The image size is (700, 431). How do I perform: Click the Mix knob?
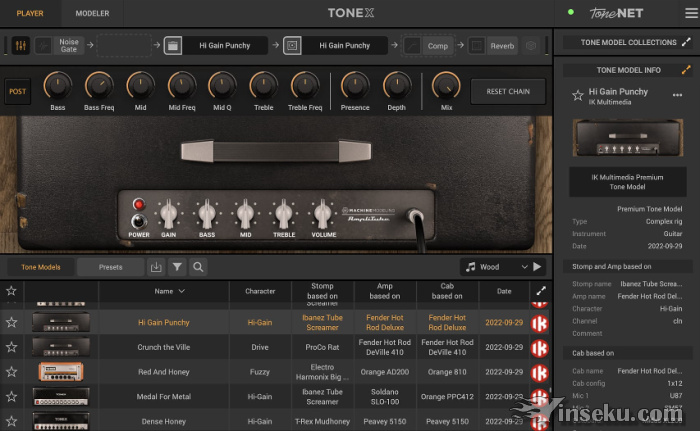coord(446,87)
